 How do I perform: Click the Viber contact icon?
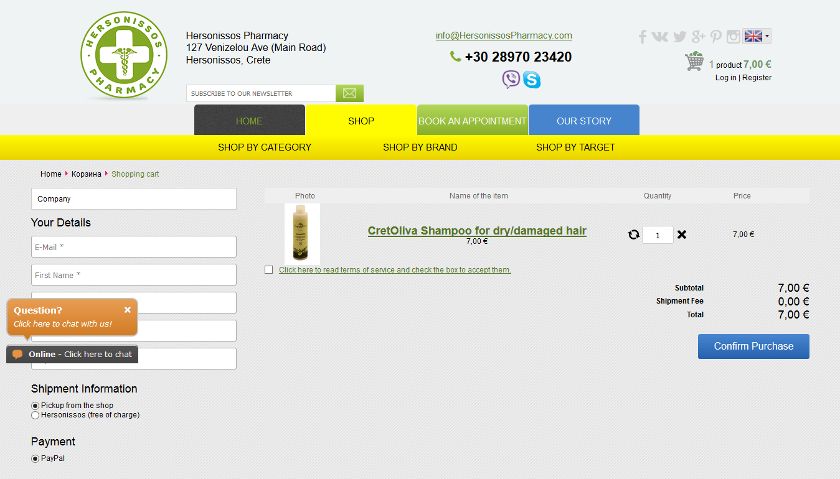point(511,79)
